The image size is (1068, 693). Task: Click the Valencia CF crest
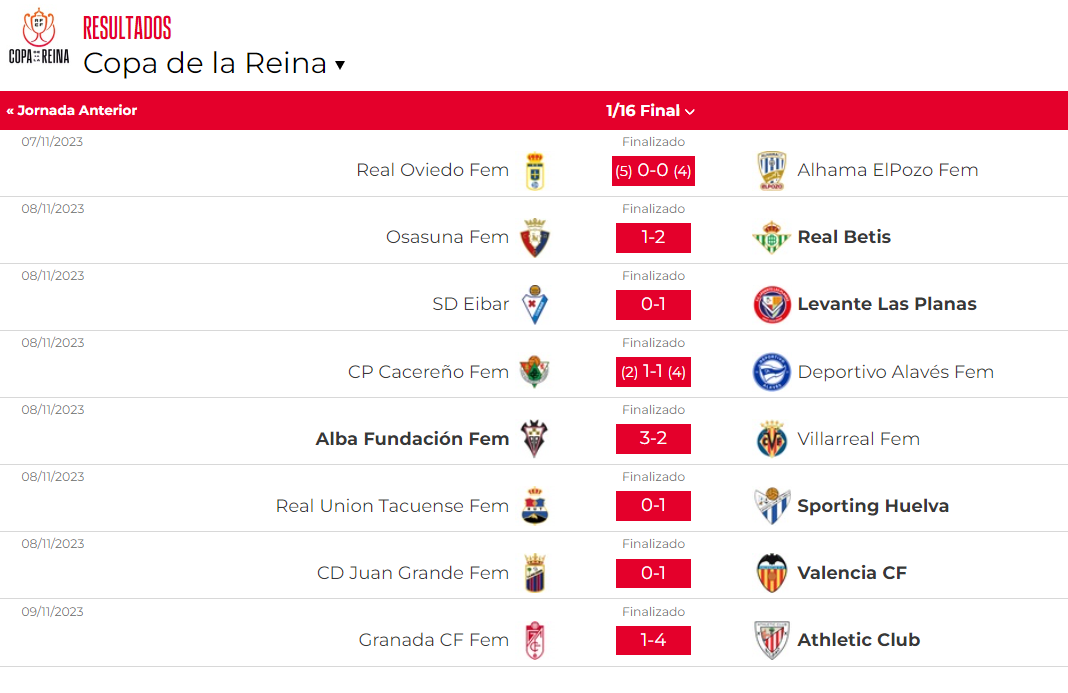[x=772, y=573]
